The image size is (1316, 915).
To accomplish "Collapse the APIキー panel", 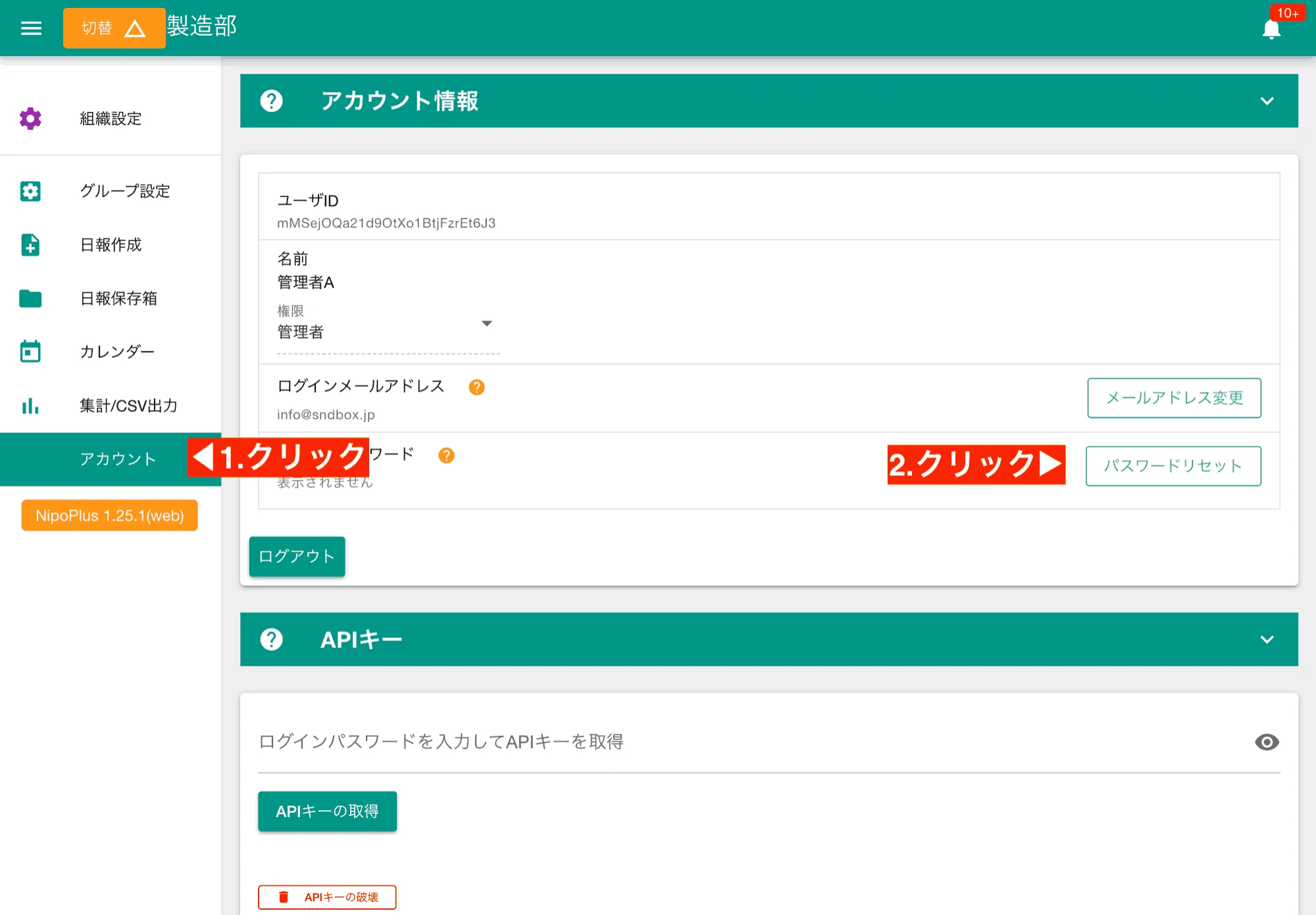I will click(1265, 639).
